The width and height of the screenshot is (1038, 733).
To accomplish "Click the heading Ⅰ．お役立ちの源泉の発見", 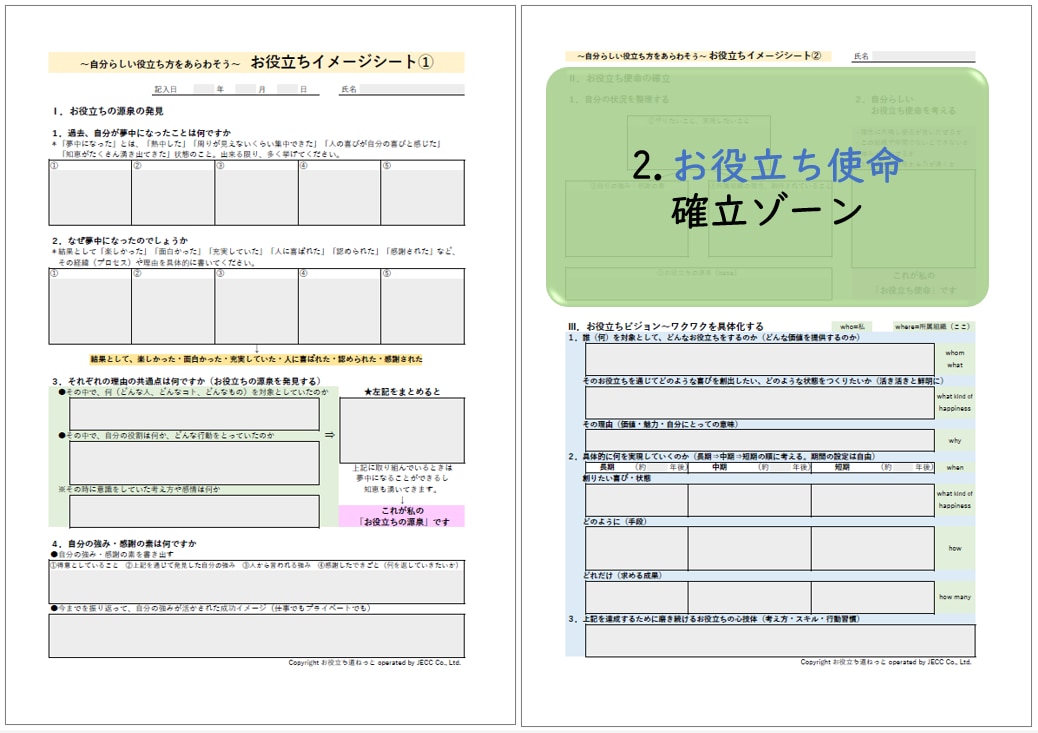I will click(x=109, y=111).
